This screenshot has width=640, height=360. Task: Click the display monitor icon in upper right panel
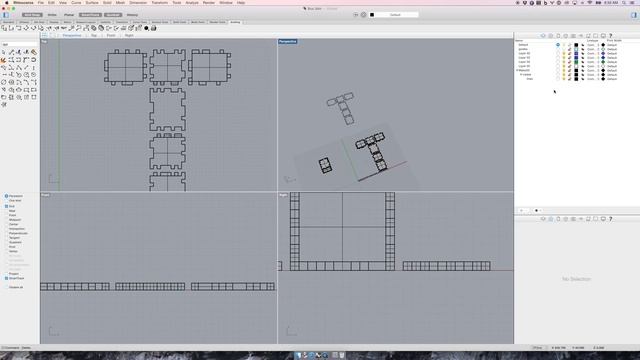[603, 36]
